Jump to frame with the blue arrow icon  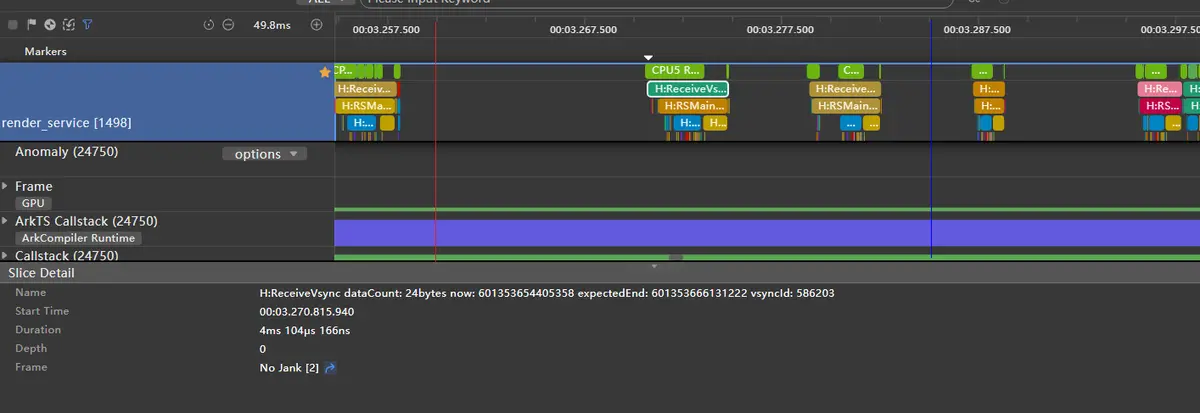tap(331, 368)
